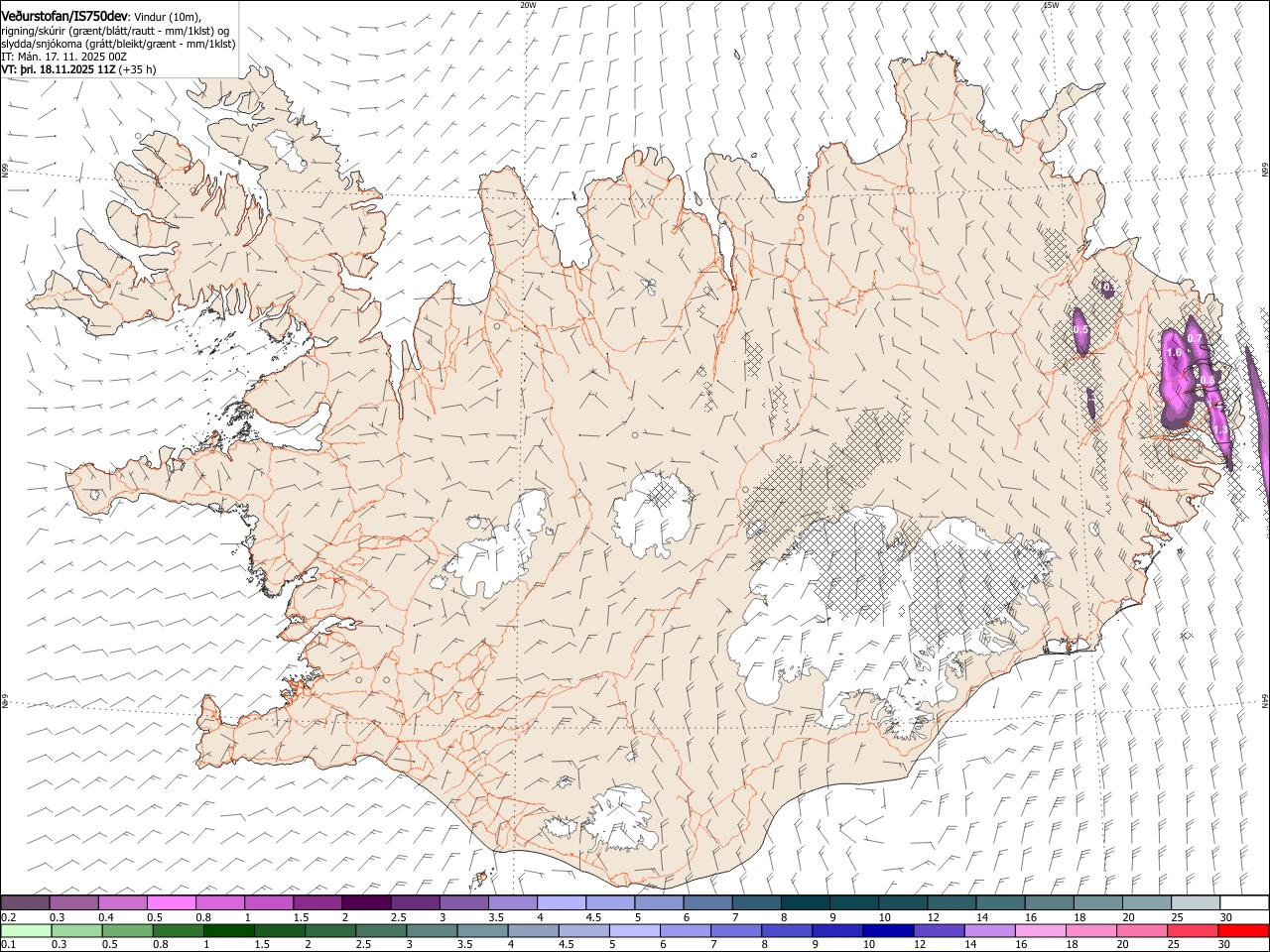Pick the palest green lower legend swatch at 0.1

(x=26, y=931)
